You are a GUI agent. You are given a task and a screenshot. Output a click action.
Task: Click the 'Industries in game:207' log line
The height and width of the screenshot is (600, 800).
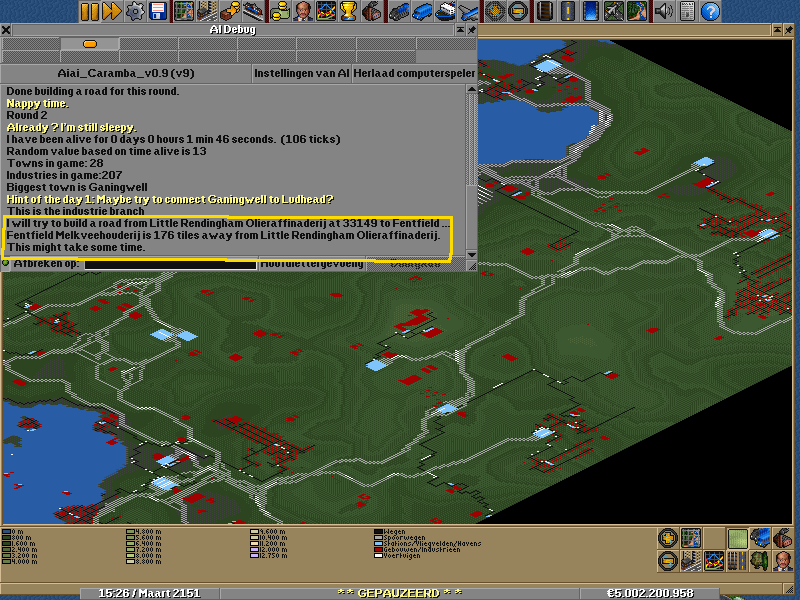64,175
